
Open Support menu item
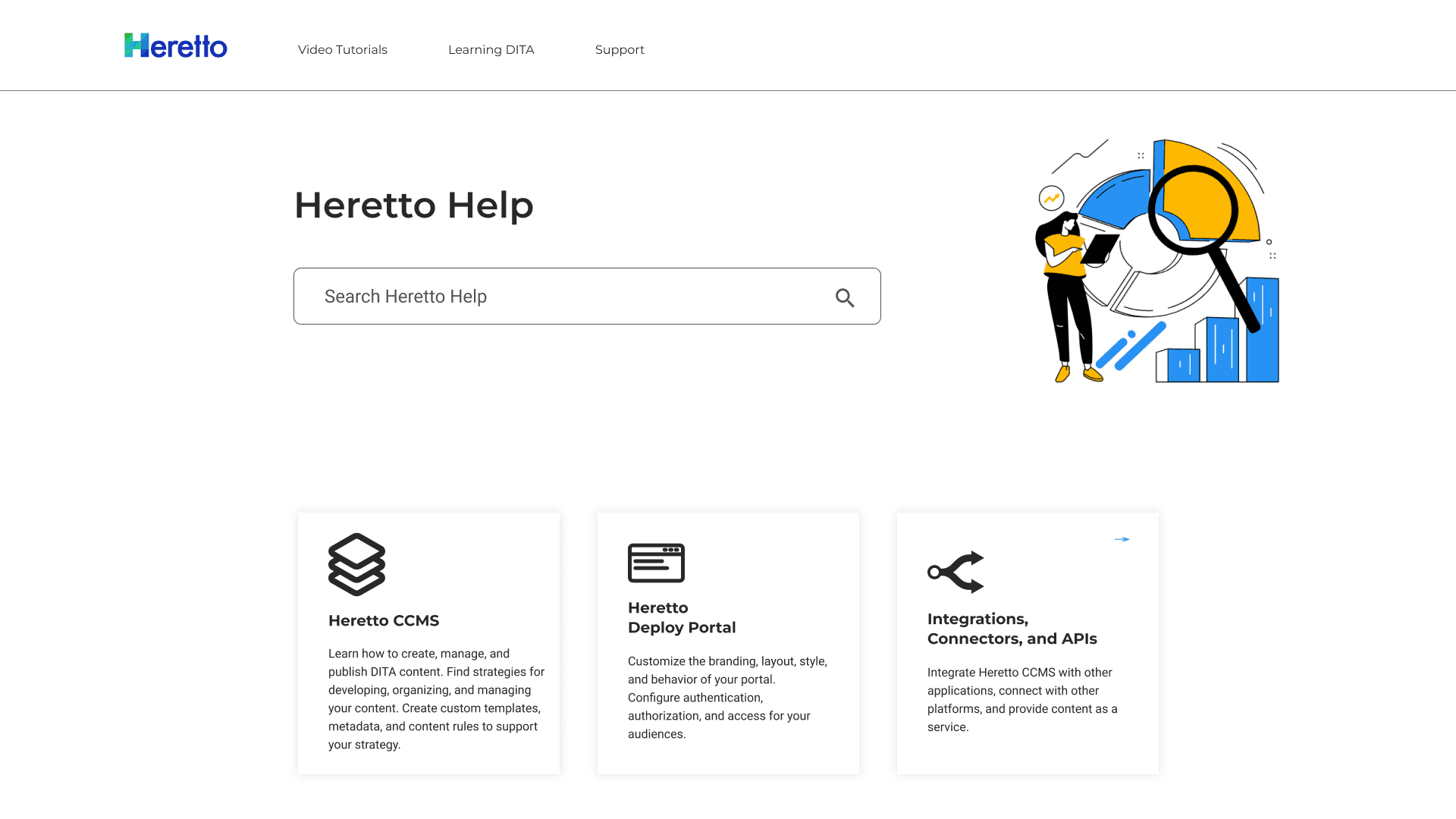pyautogui.click(x=620, y=49)
